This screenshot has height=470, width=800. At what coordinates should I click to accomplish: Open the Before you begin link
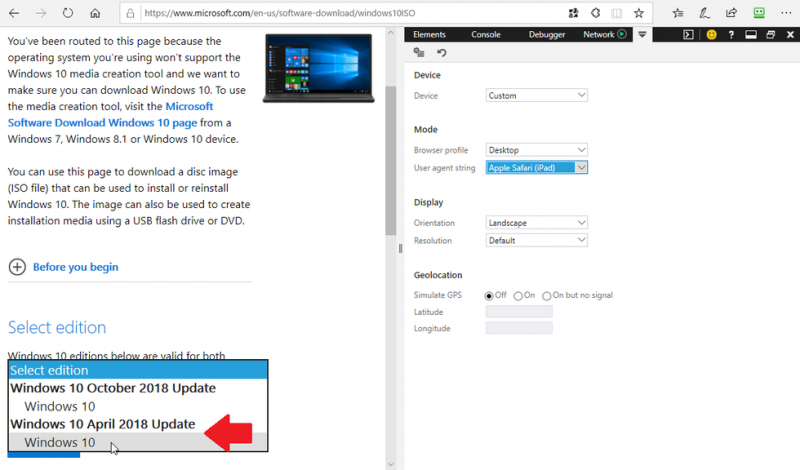76,267
